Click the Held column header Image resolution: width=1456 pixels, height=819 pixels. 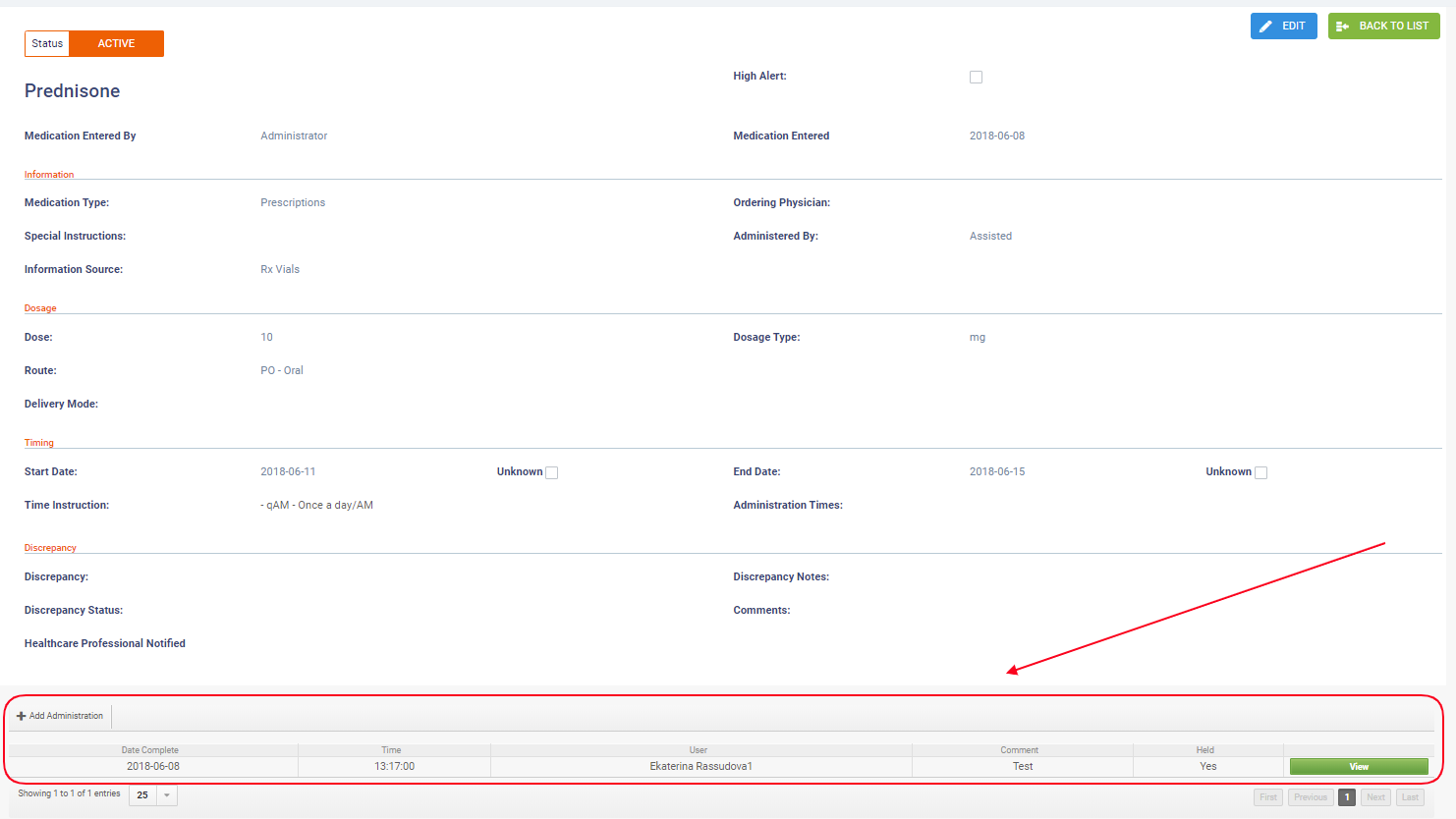pyautogui.click(x=1205, y=750)
